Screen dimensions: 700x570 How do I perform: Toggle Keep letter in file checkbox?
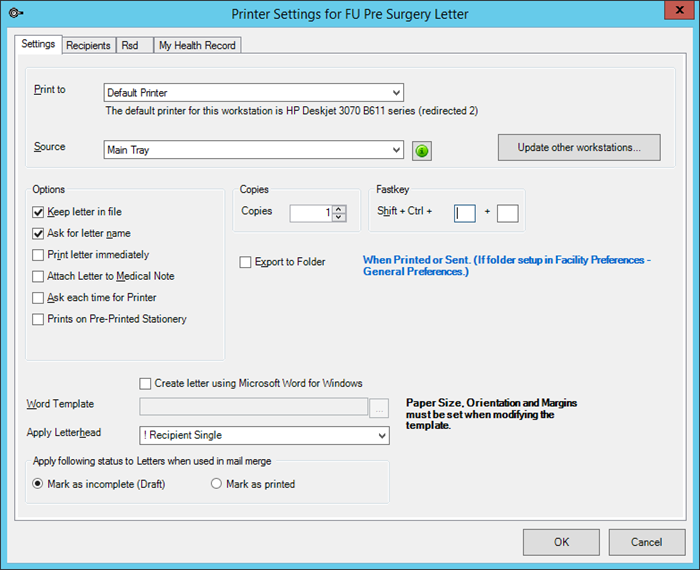click(x=38, y=212)
